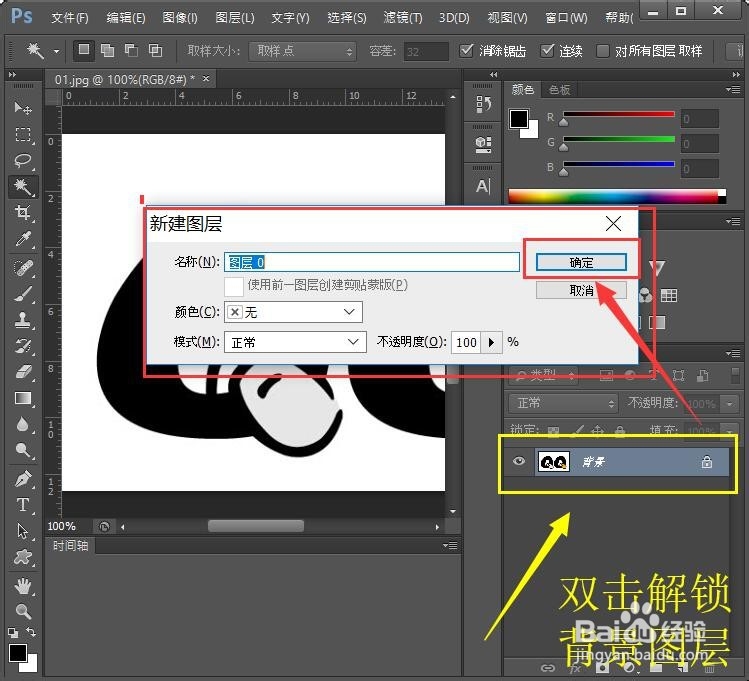The image size is (749, 681).
Task: Click the 背景 layer thumbnail
Action: click(554, 461)
